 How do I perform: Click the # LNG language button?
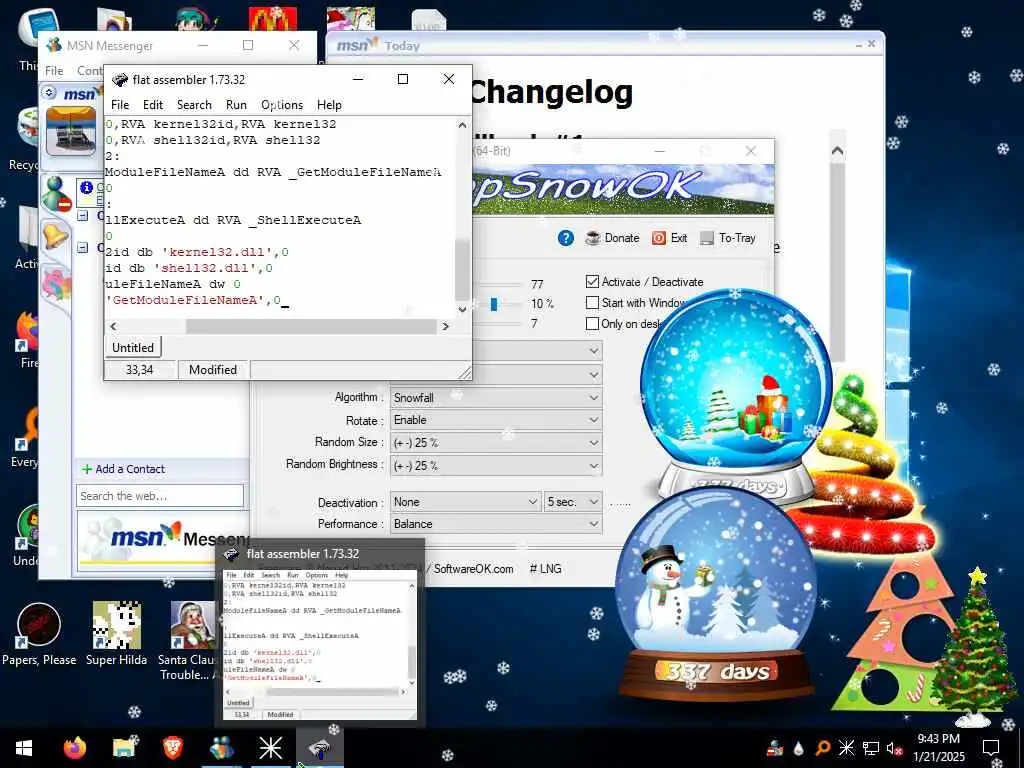tap(545, 569)
